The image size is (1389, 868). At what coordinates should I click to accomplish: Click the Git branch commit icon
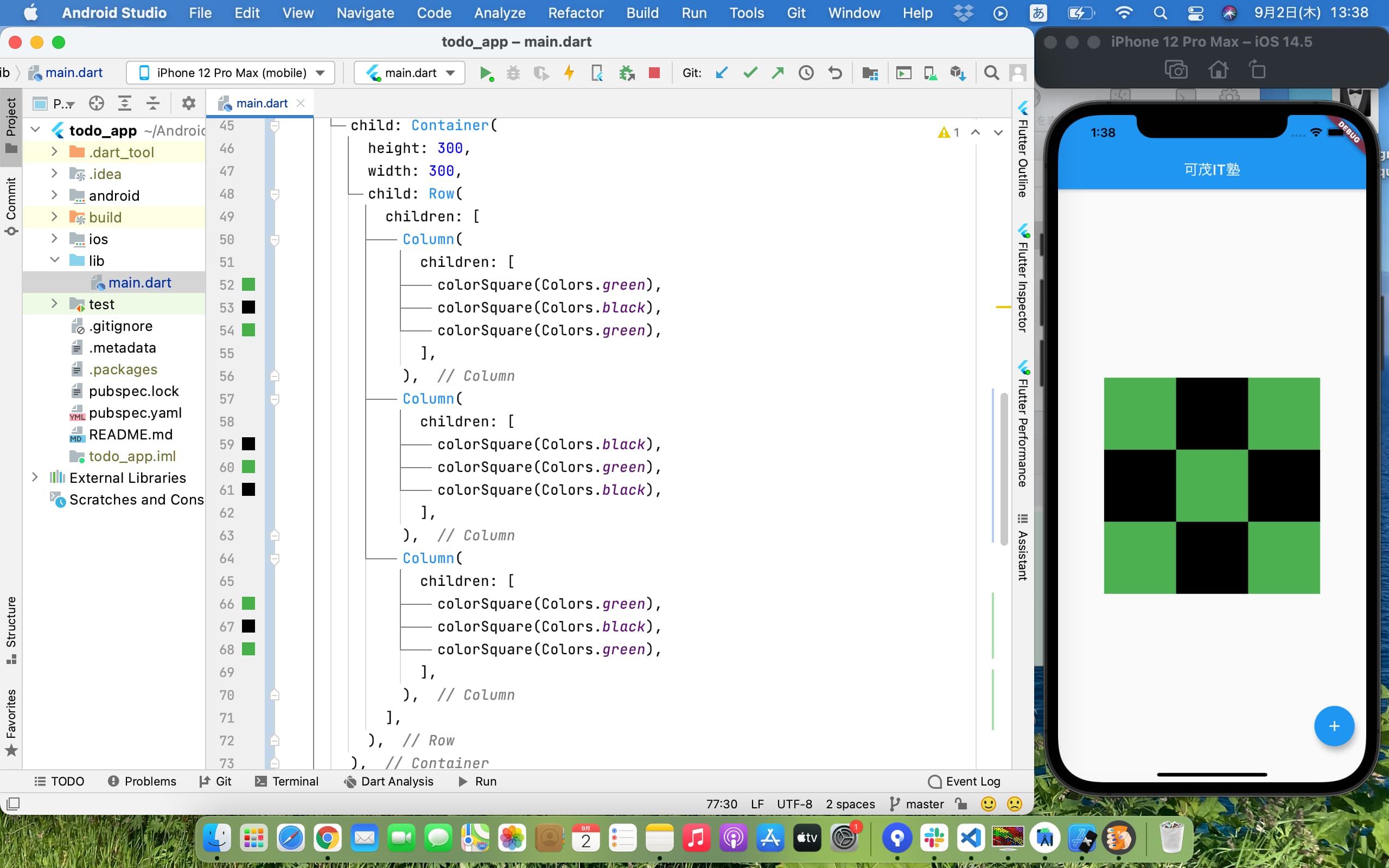tap(749, 73)
